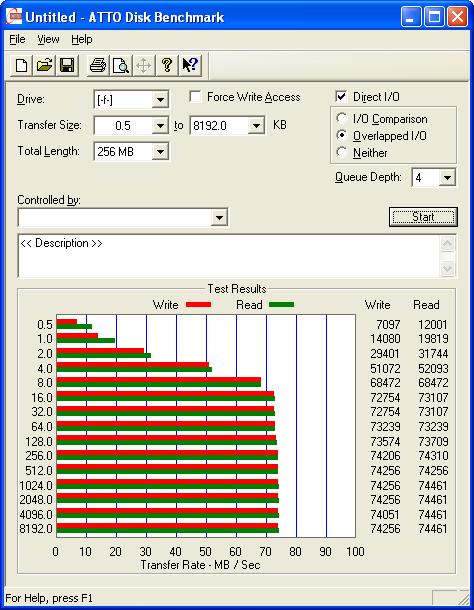This screenshot has width=474, height=610.
Task: Expand the Queue Depth dropdown
Action: pos(447,178)
